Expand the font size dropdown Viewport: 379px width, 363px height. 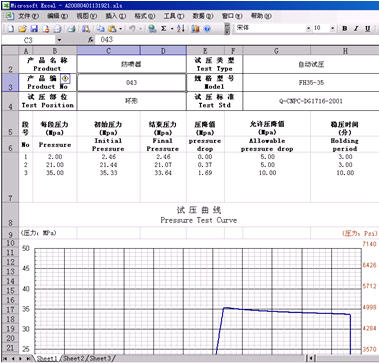tap(332, 29)
